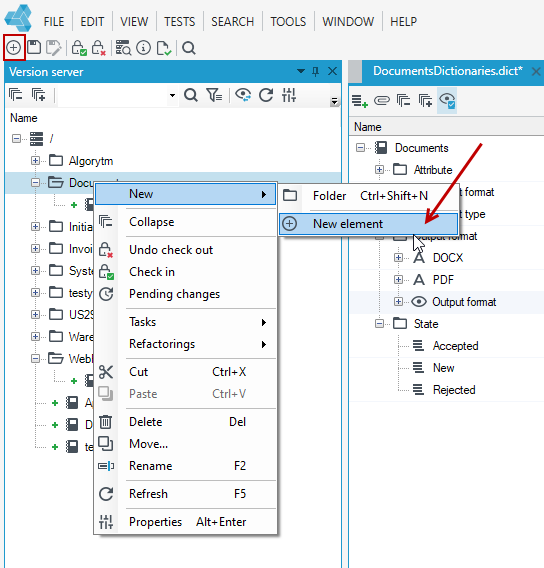
Task: Click the filter funnel icon in Version server
Action: [x=214, y=95]
